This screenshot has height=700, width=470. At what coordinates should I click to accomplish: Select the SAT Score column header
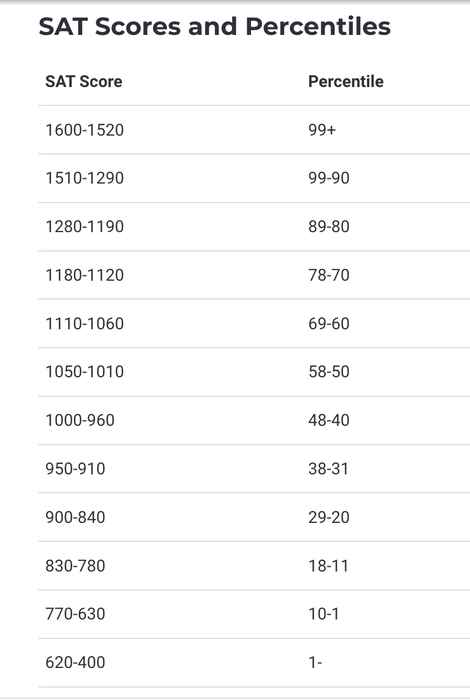(84, 81)
